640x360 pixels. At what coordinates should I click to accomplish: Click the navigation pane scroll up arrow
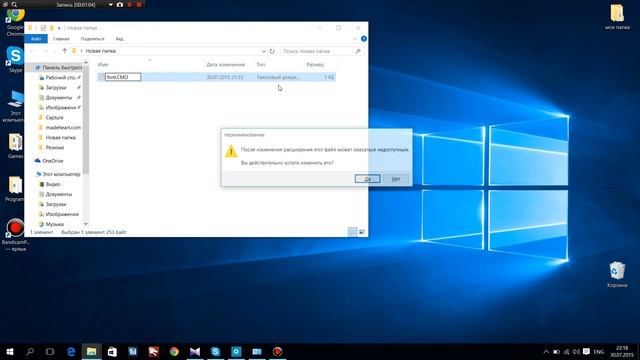click(86, 62)
